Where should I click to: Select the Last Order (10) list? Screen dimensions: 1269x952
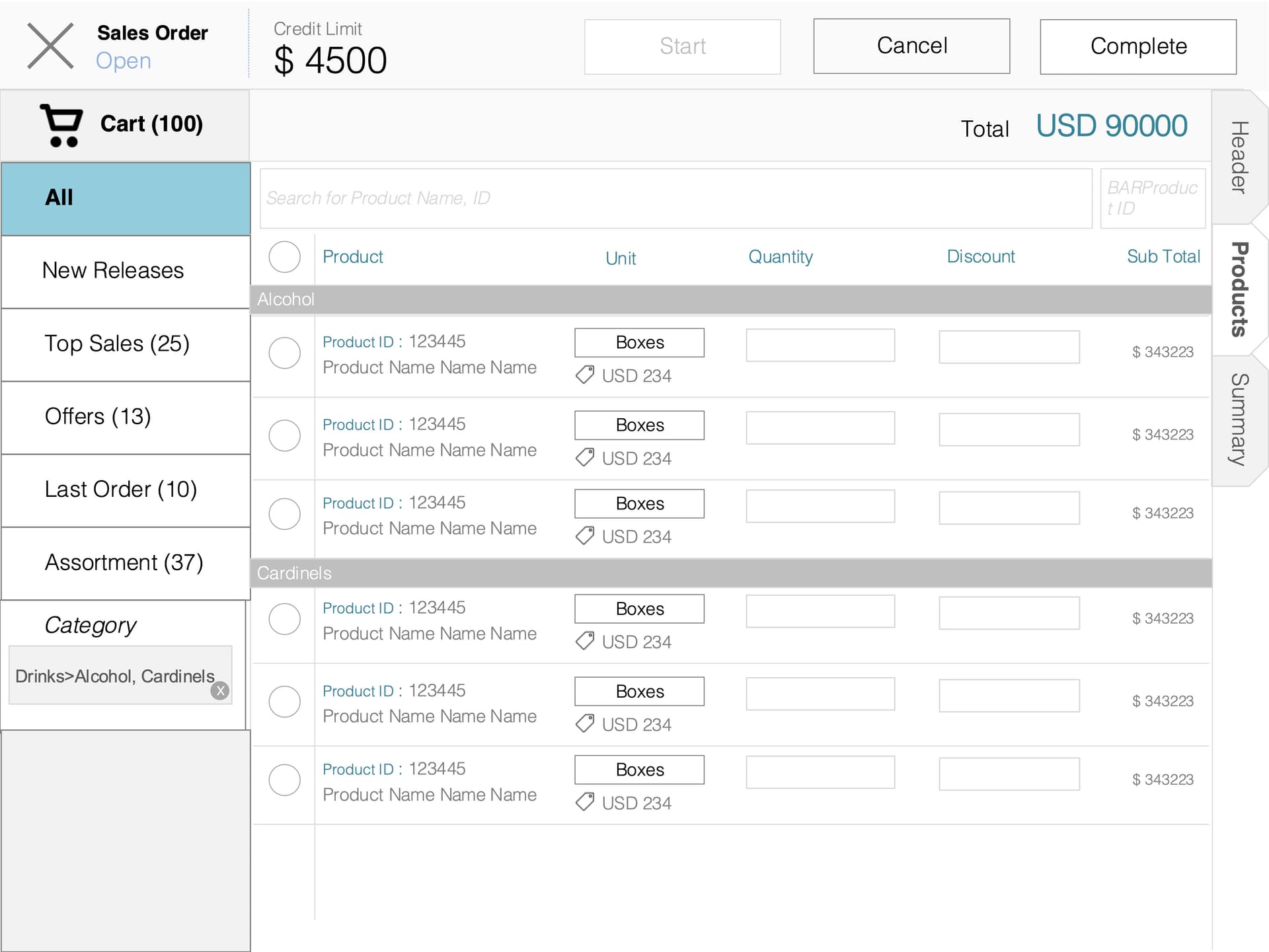[x=121, y=490]
